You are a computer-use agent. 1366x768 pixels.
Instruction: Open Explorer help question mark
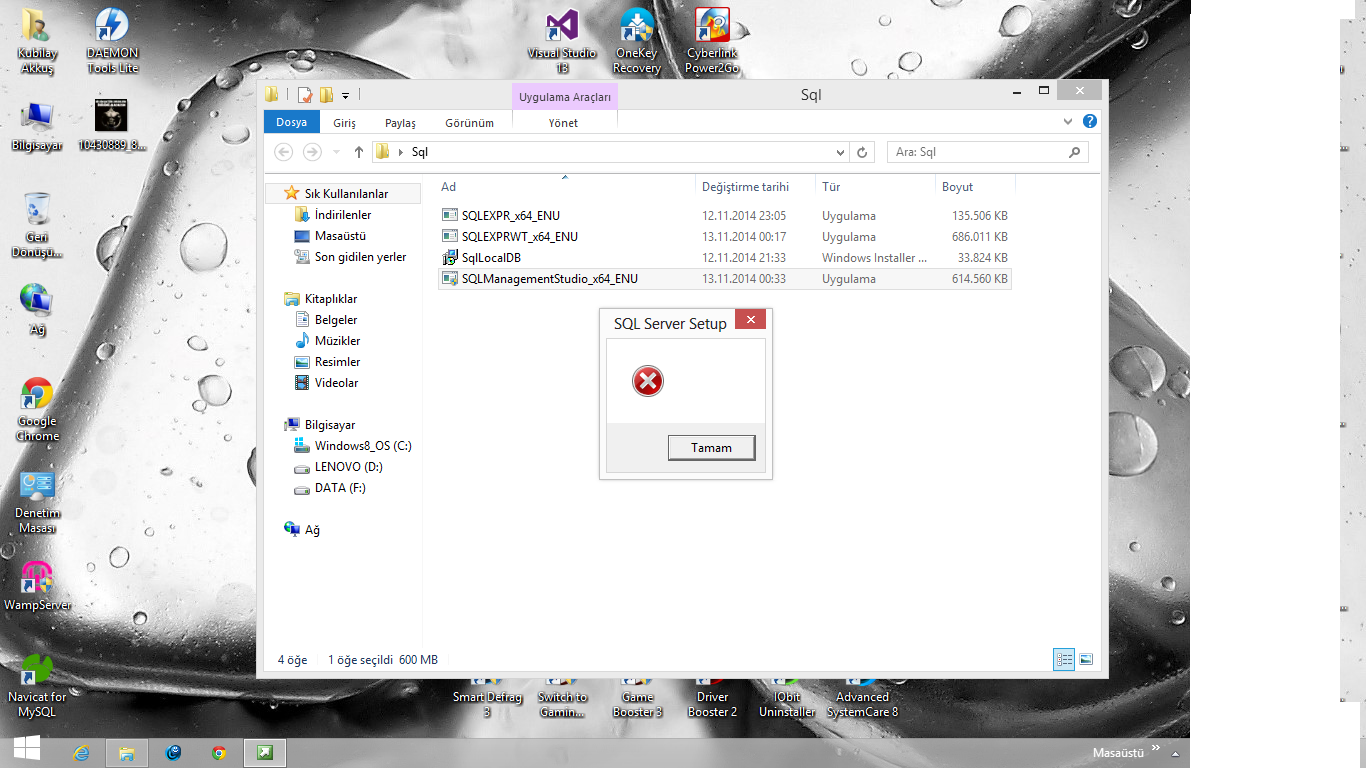tap(1090, 122)
